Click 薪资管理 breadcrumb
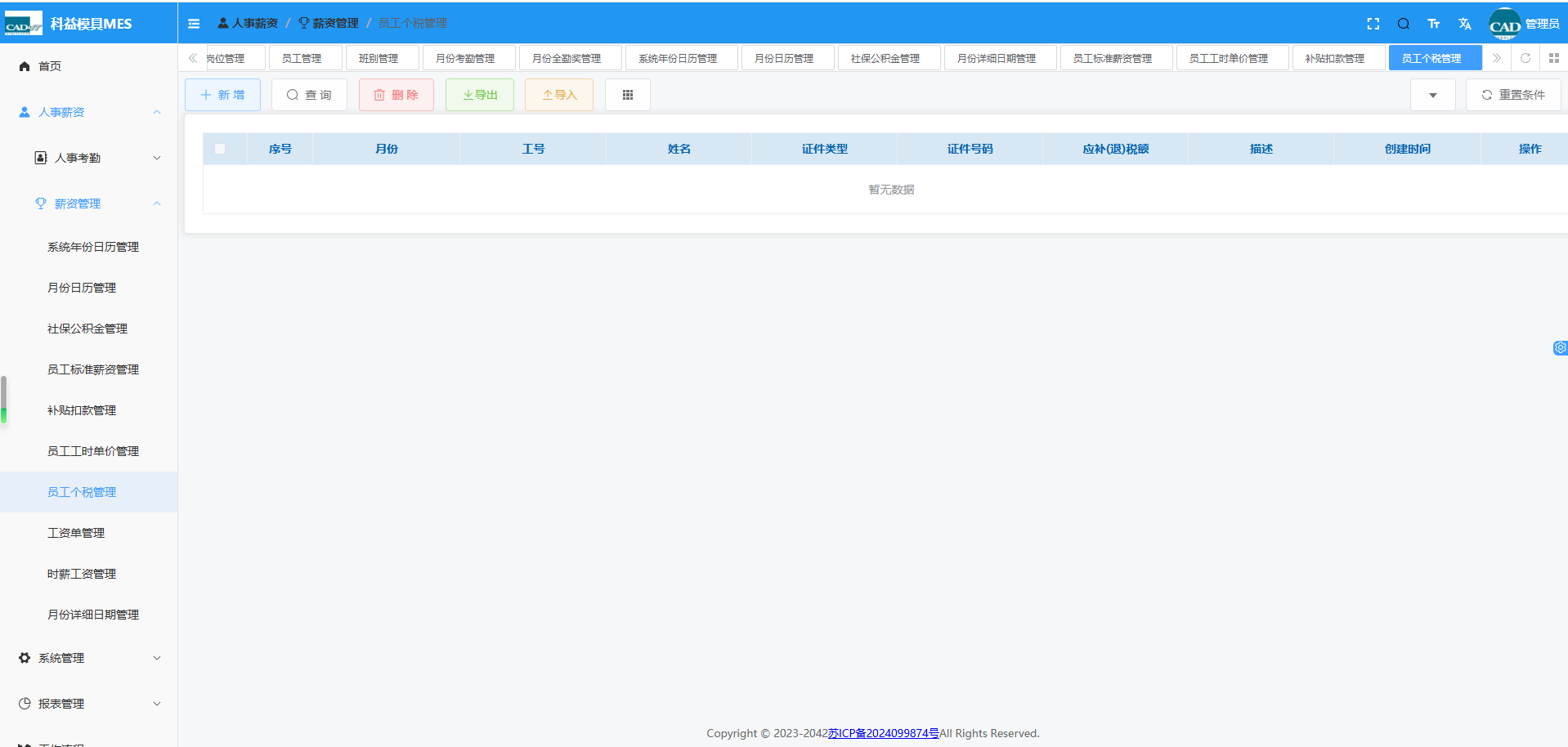This screenshot has width=1568, height=747. tap(329, 23)
